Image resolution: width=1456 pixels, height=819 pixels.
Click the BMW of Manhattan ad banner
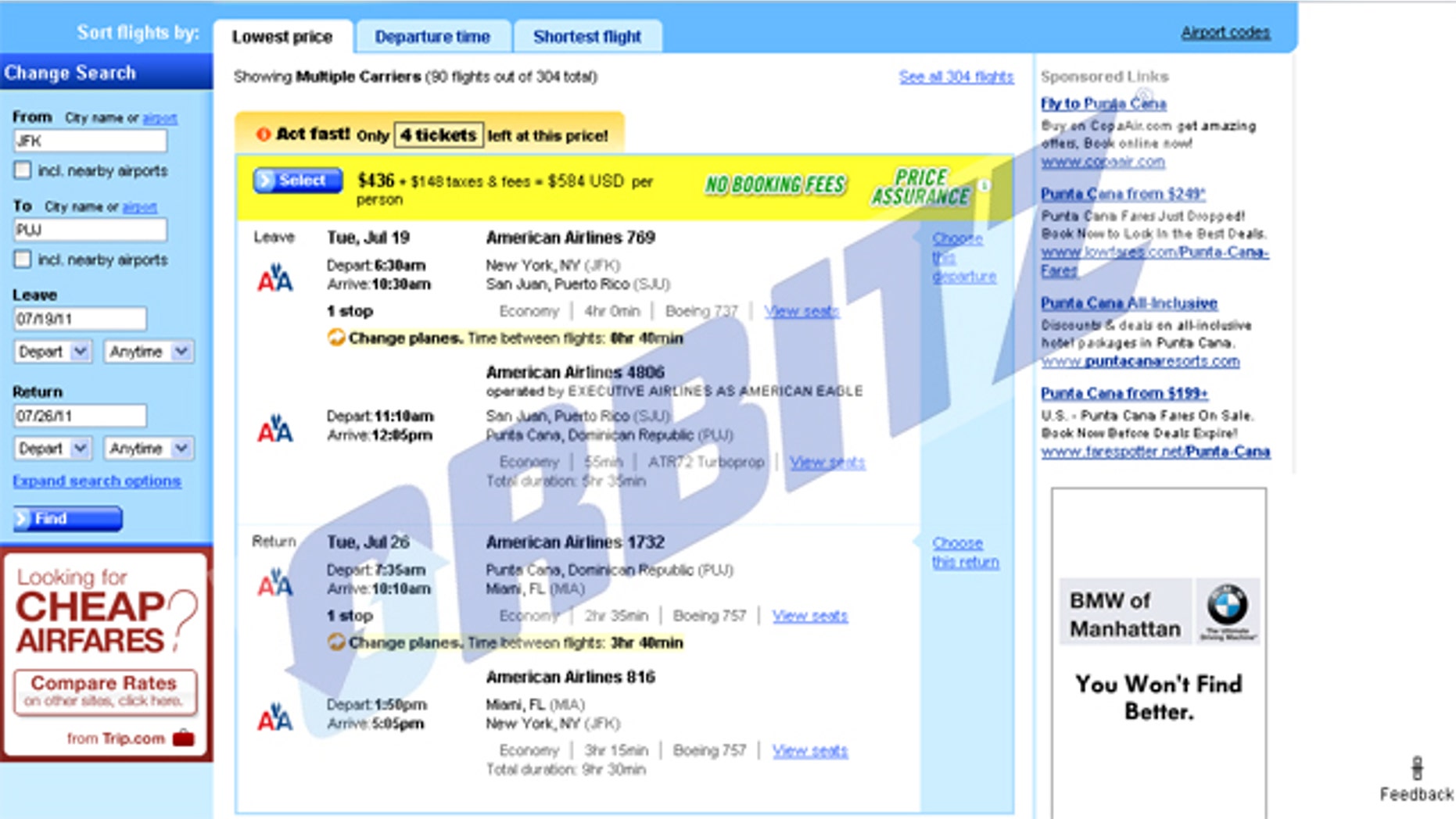coord(1159,653)
